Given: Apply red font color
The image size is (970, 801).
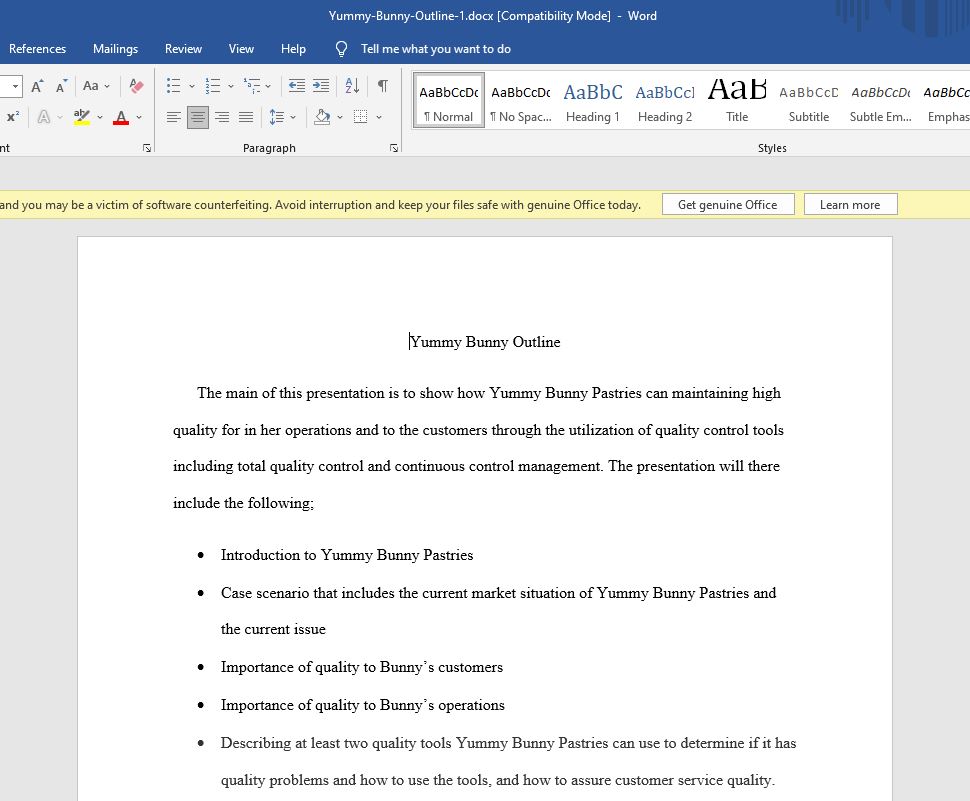Looking at the screenshot, I should coord(121,116).
